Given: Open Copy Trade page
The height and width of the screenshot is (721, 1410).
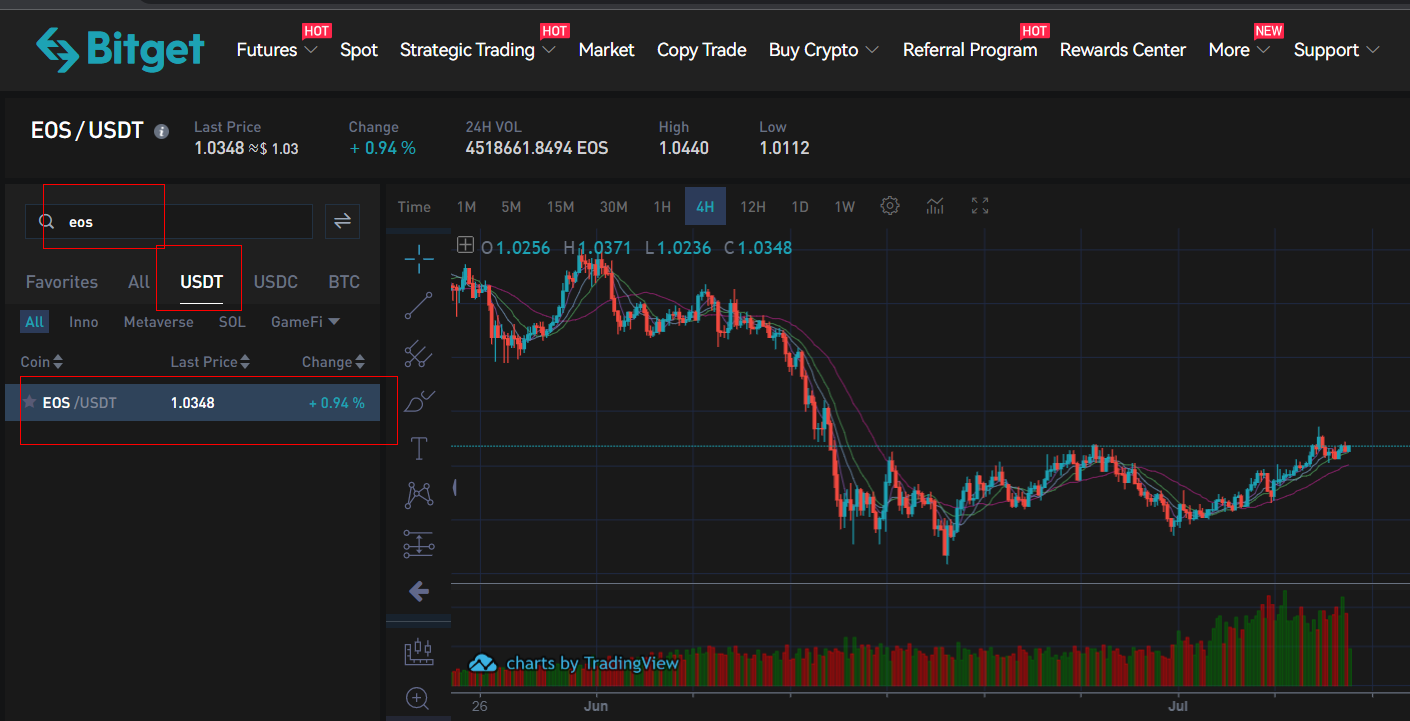Looking at the screenshot, I should pos(701,50).
